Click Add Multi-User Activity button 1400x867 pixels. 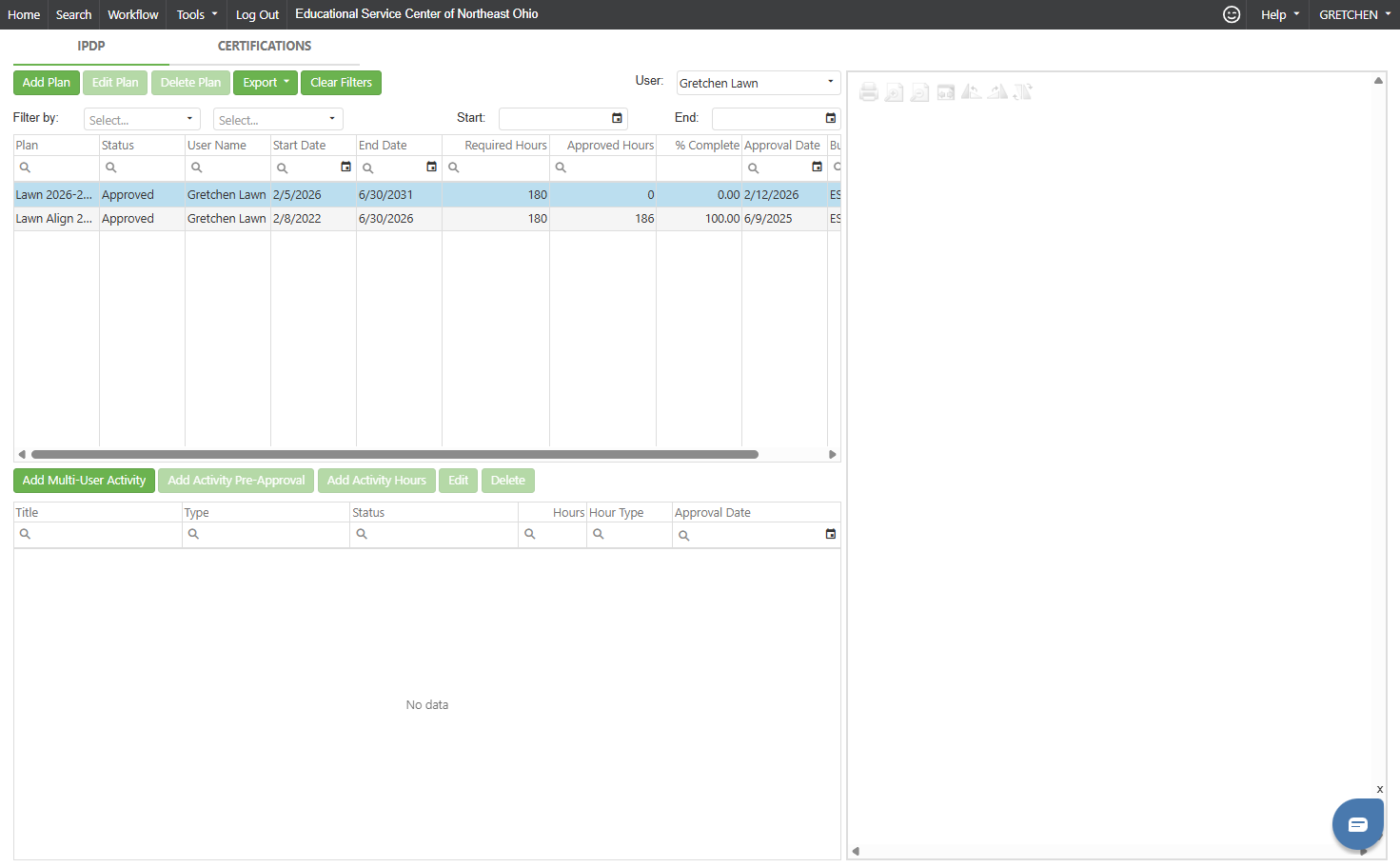coord(84,481)
